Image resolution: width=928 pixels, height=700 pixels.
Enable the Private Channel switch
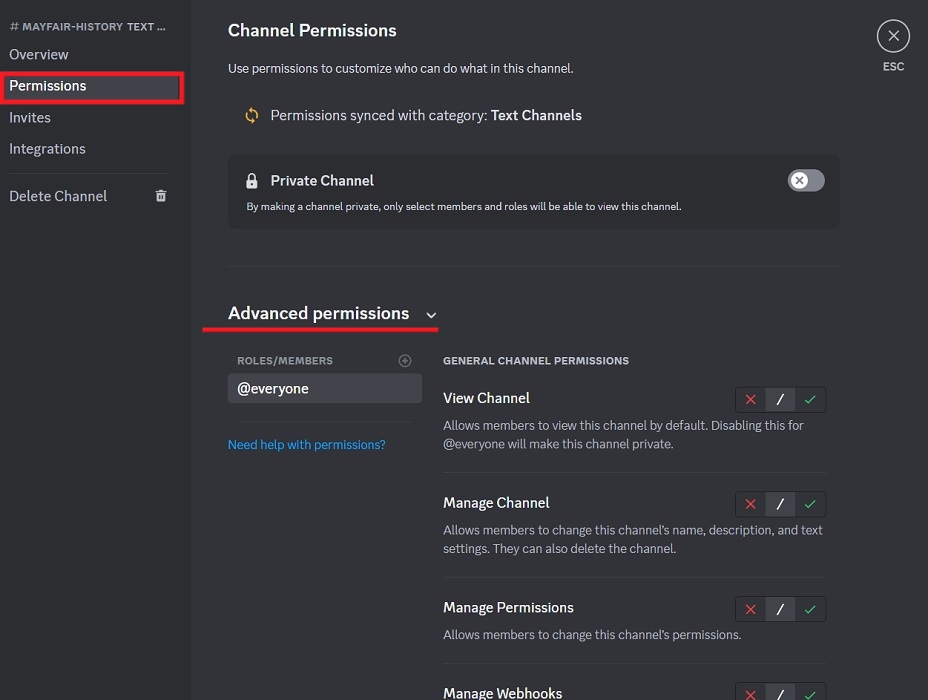[x=806, y=180]
